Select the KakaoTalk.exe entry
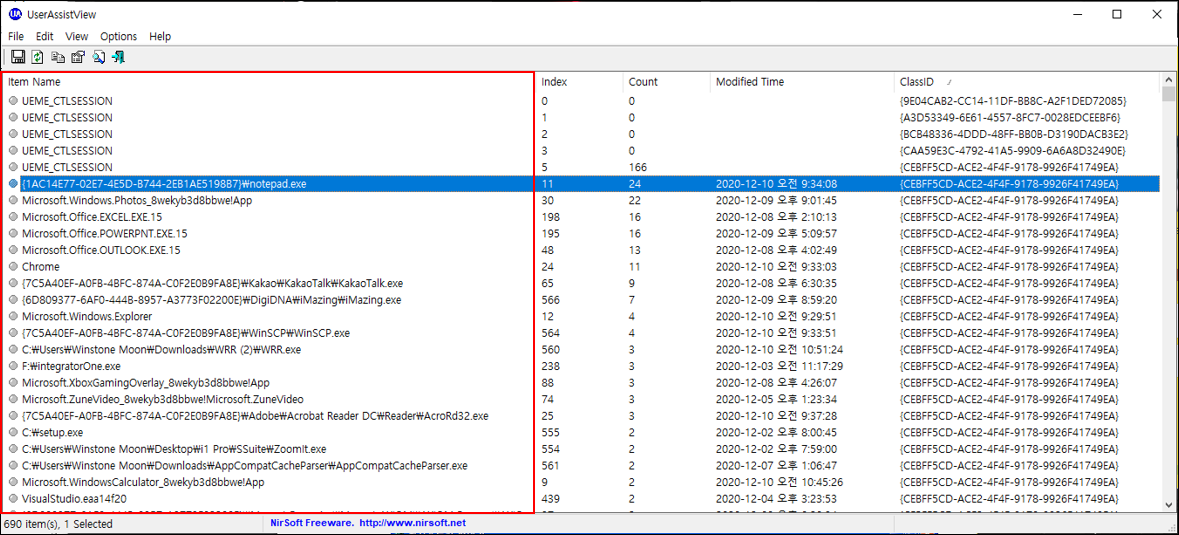 click(x=213, y=283)
